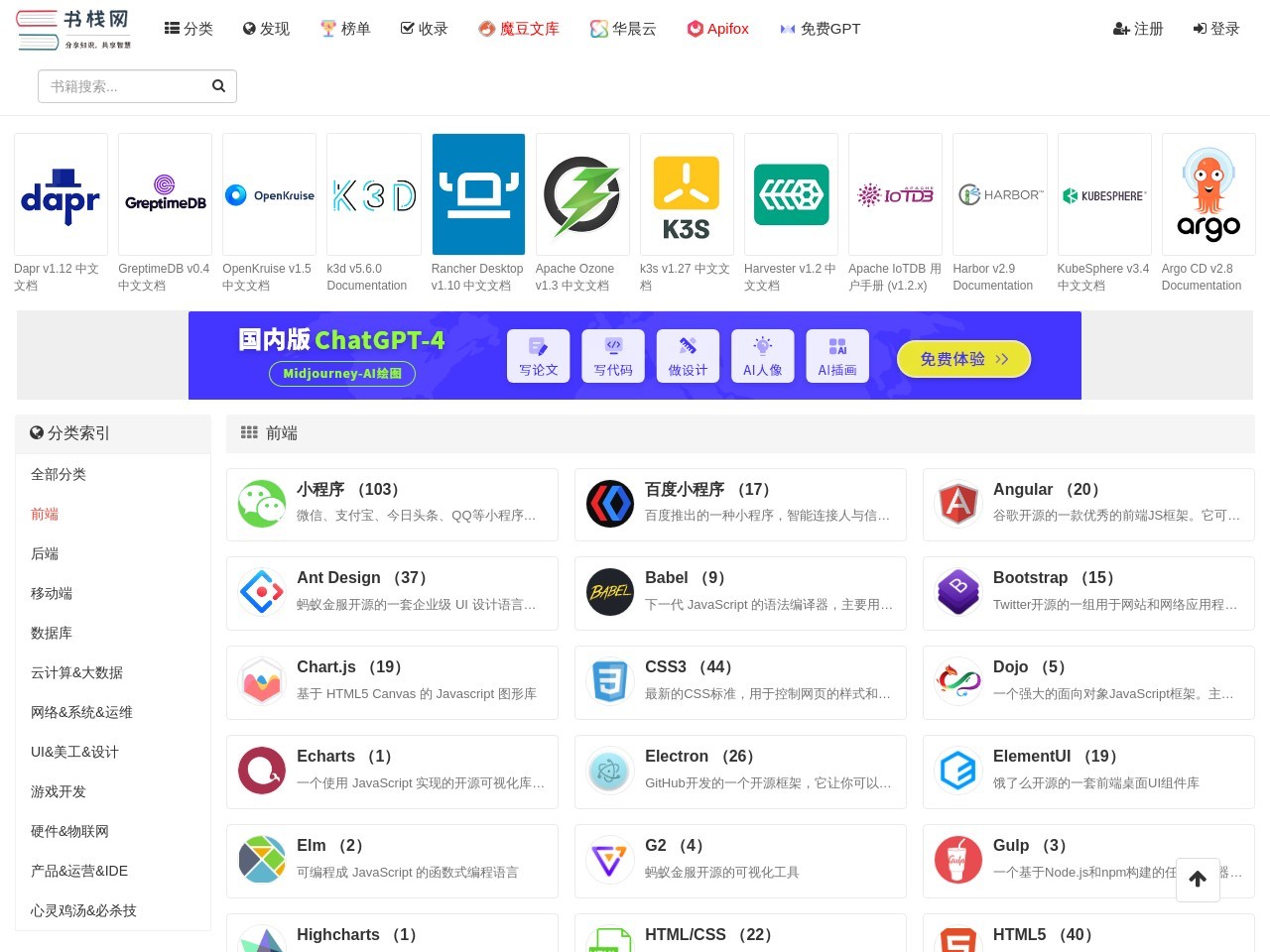
Task: Open the WeChat mini program icon
Action: [x=262, y=504]
